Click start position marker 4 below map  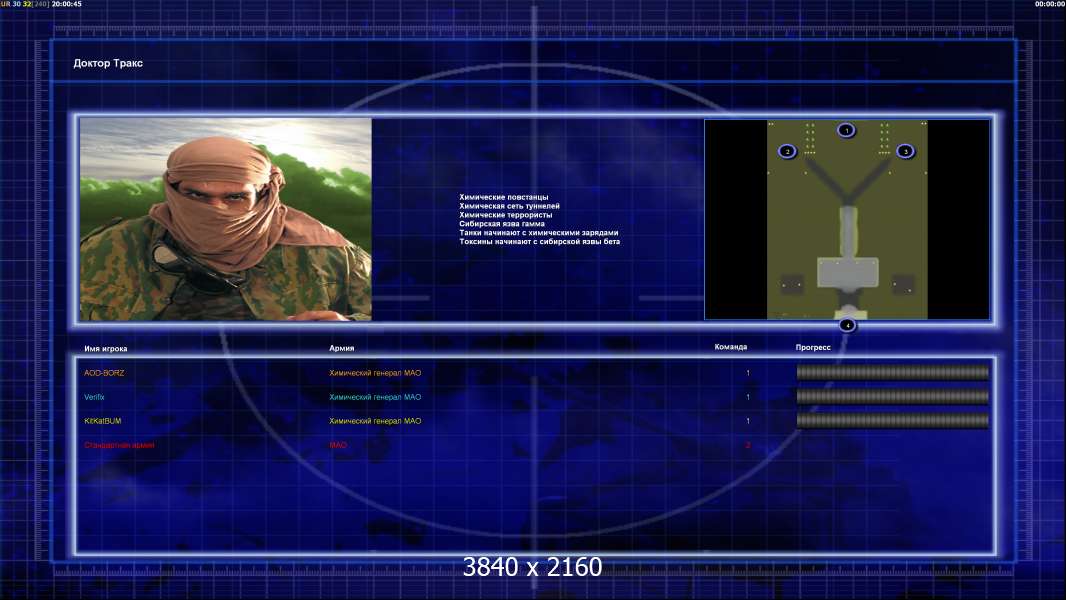click(847, 325)
